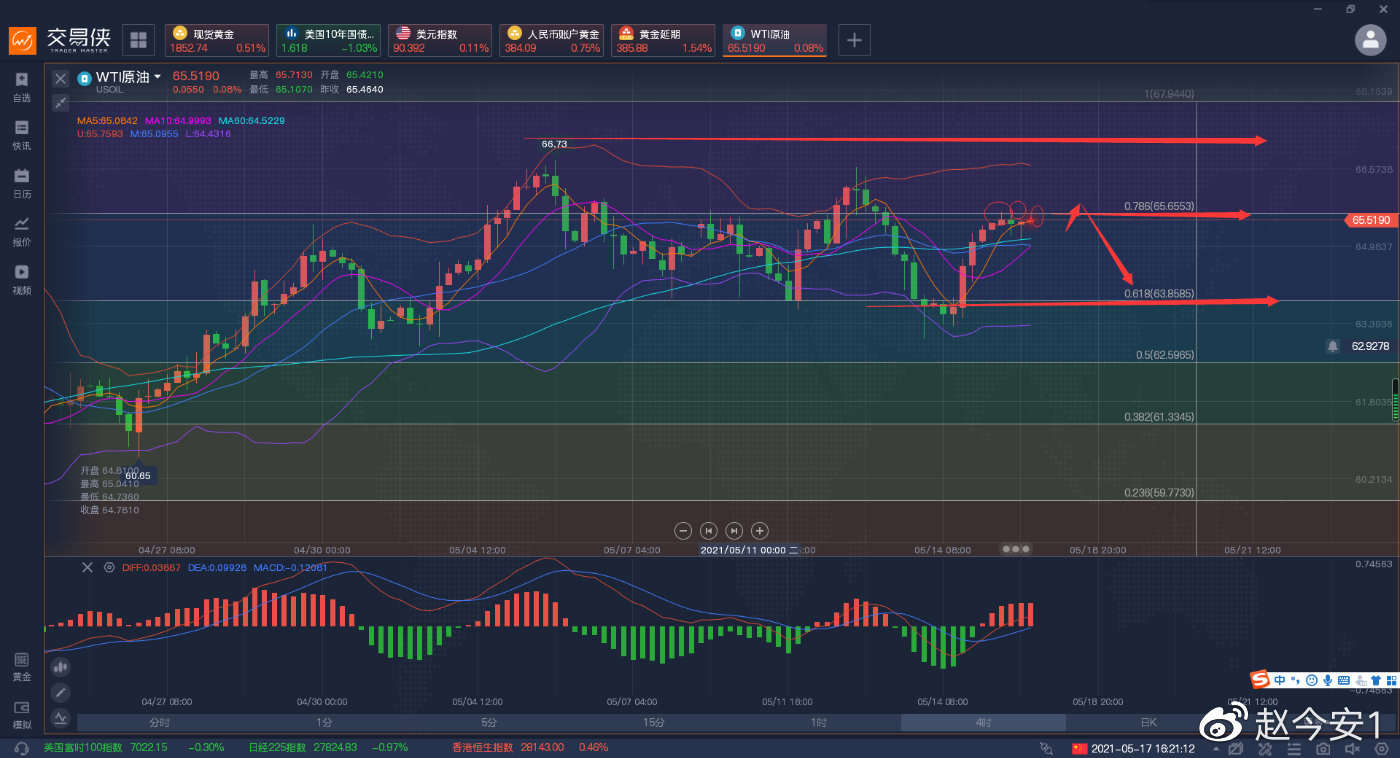The width and height of the screenshot is (1400, 758).
Task: Select the 1时 timeframe
Action: click(818, 723)
